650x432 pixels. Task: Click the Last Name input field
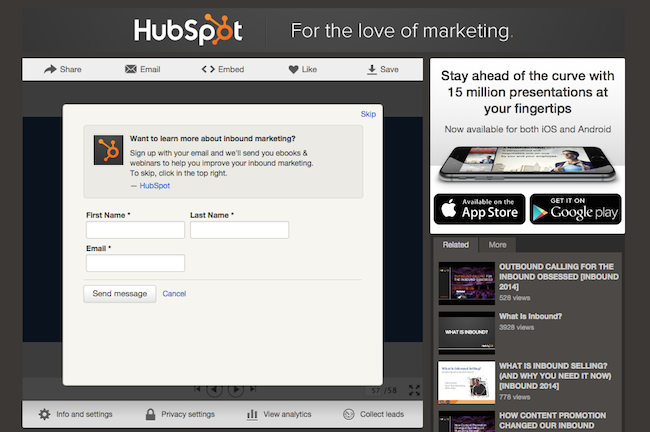(240, 230)
